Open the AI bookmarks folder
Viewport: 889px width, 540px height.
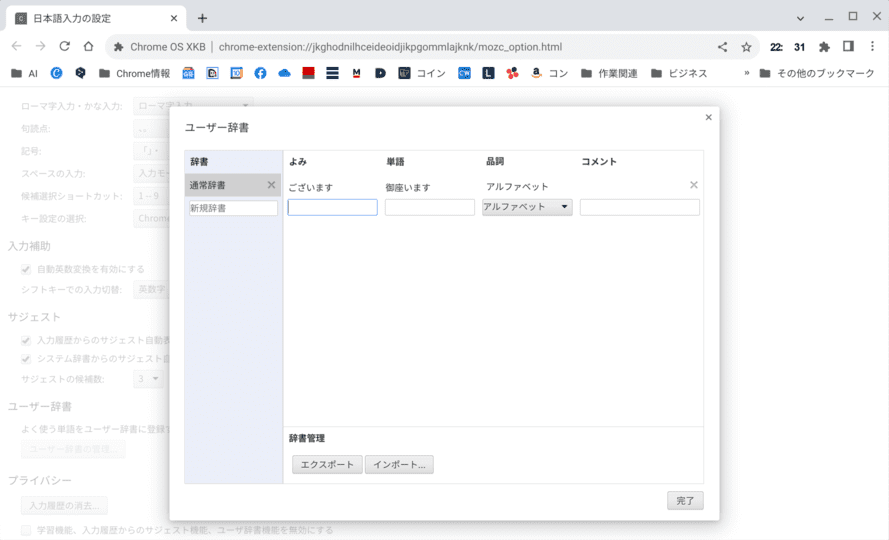tap(24, 73)
